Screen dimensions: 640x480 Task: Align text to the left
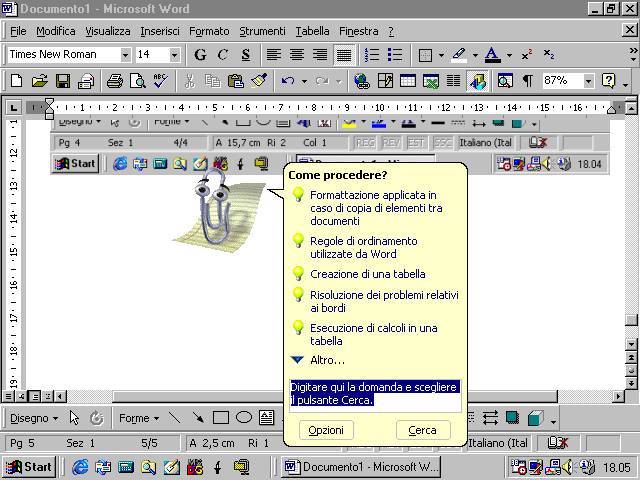(274, 55)
